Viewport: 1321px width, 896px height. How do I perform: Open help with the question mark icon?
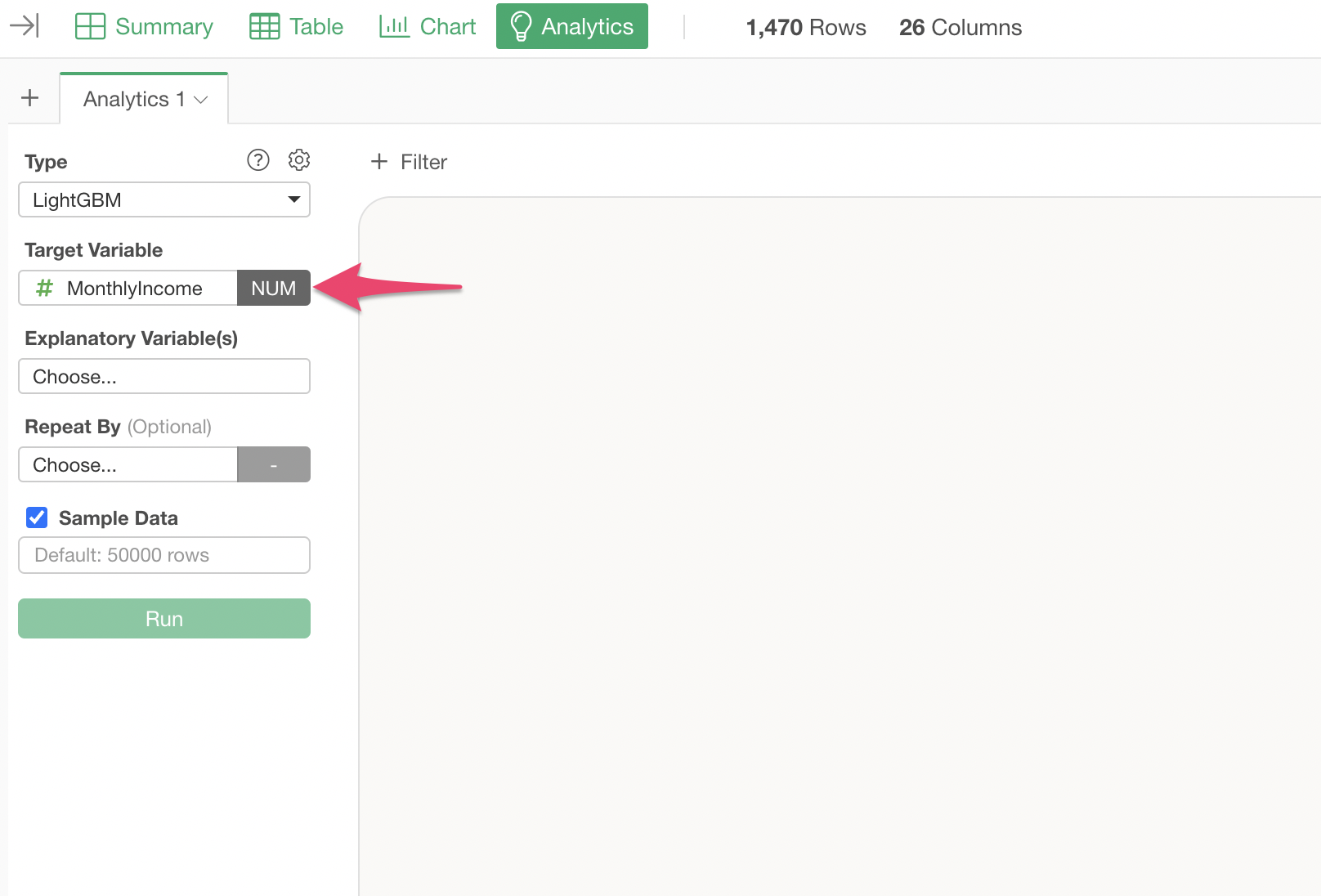click(x=258, y=160)
